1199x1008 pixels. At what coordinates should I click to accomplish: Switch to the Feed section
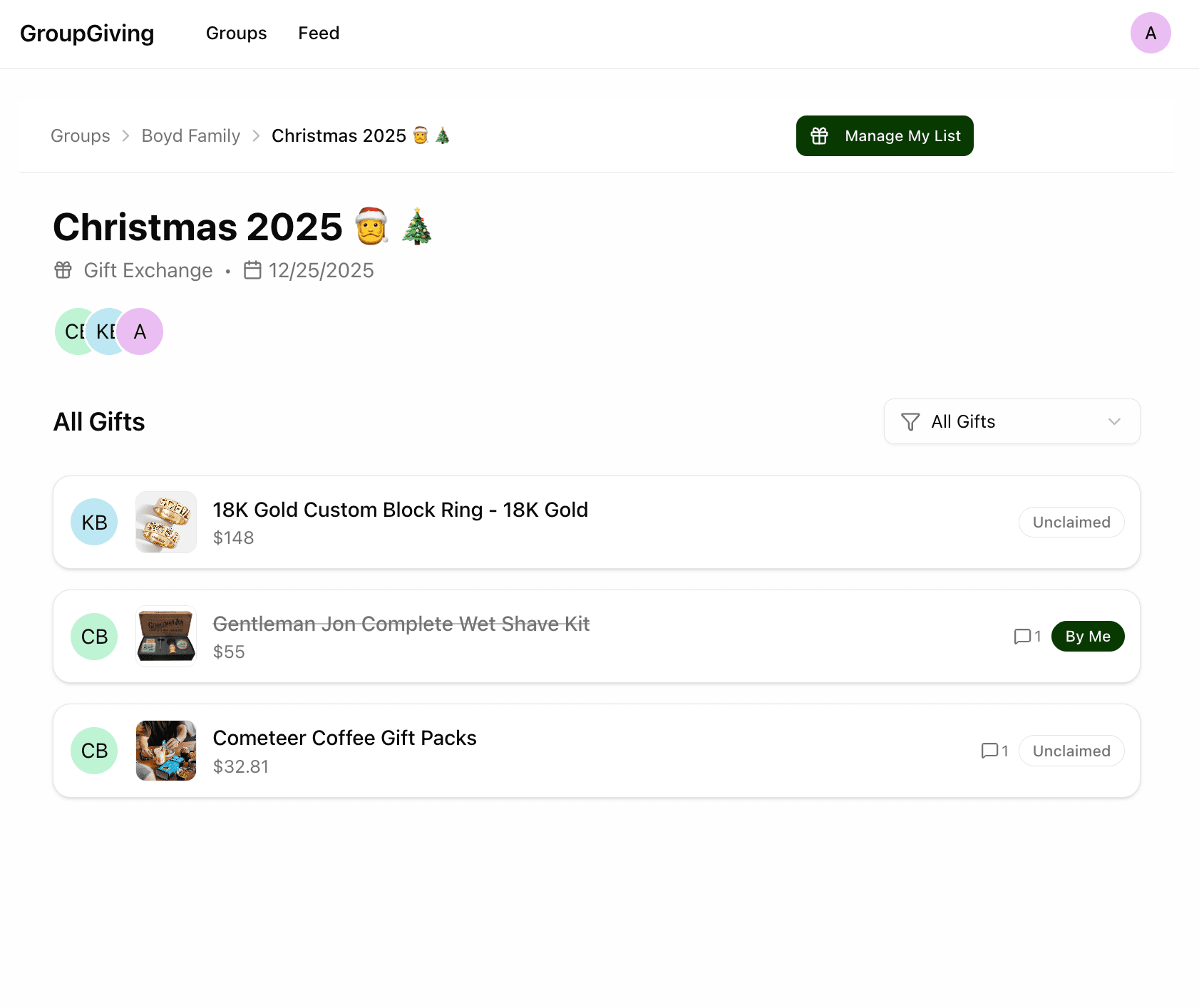coord(319,33)
